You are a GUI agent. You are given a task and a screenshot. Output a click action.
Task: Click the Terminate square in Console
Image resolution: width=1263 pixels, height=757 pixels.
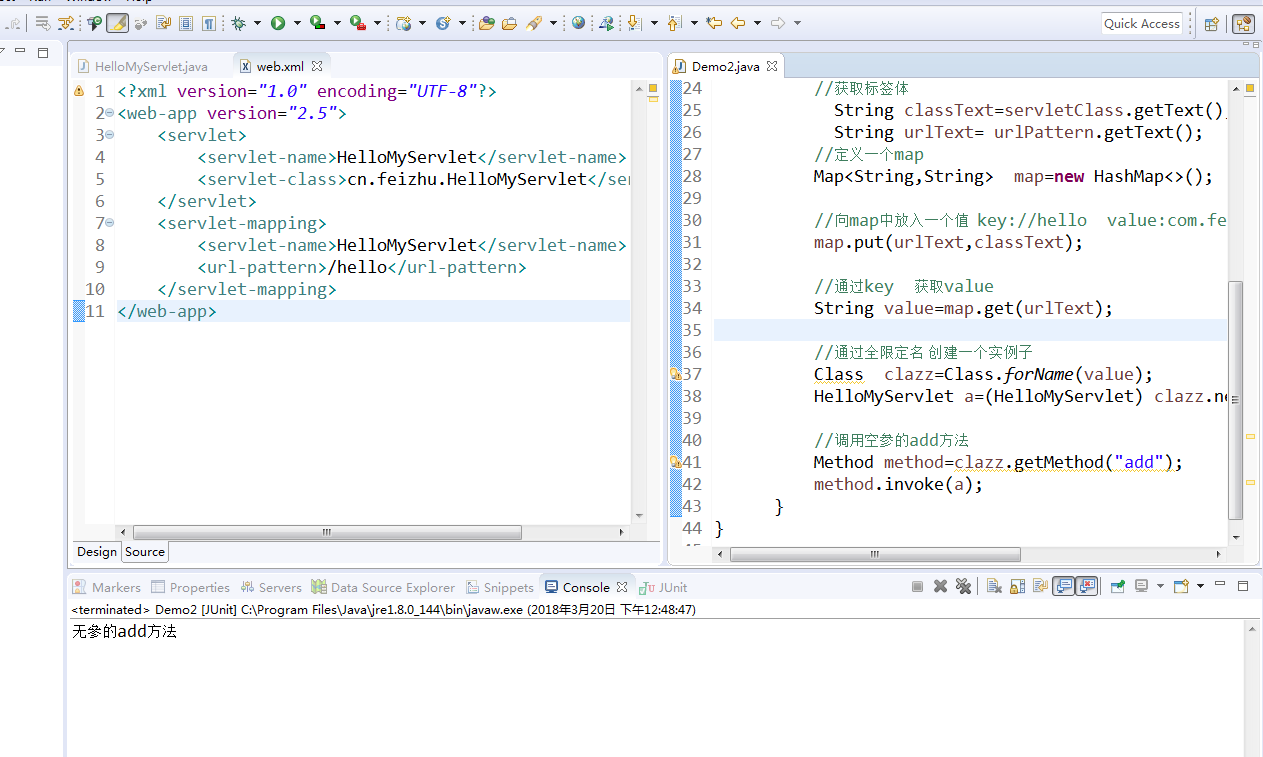point(917,587)
